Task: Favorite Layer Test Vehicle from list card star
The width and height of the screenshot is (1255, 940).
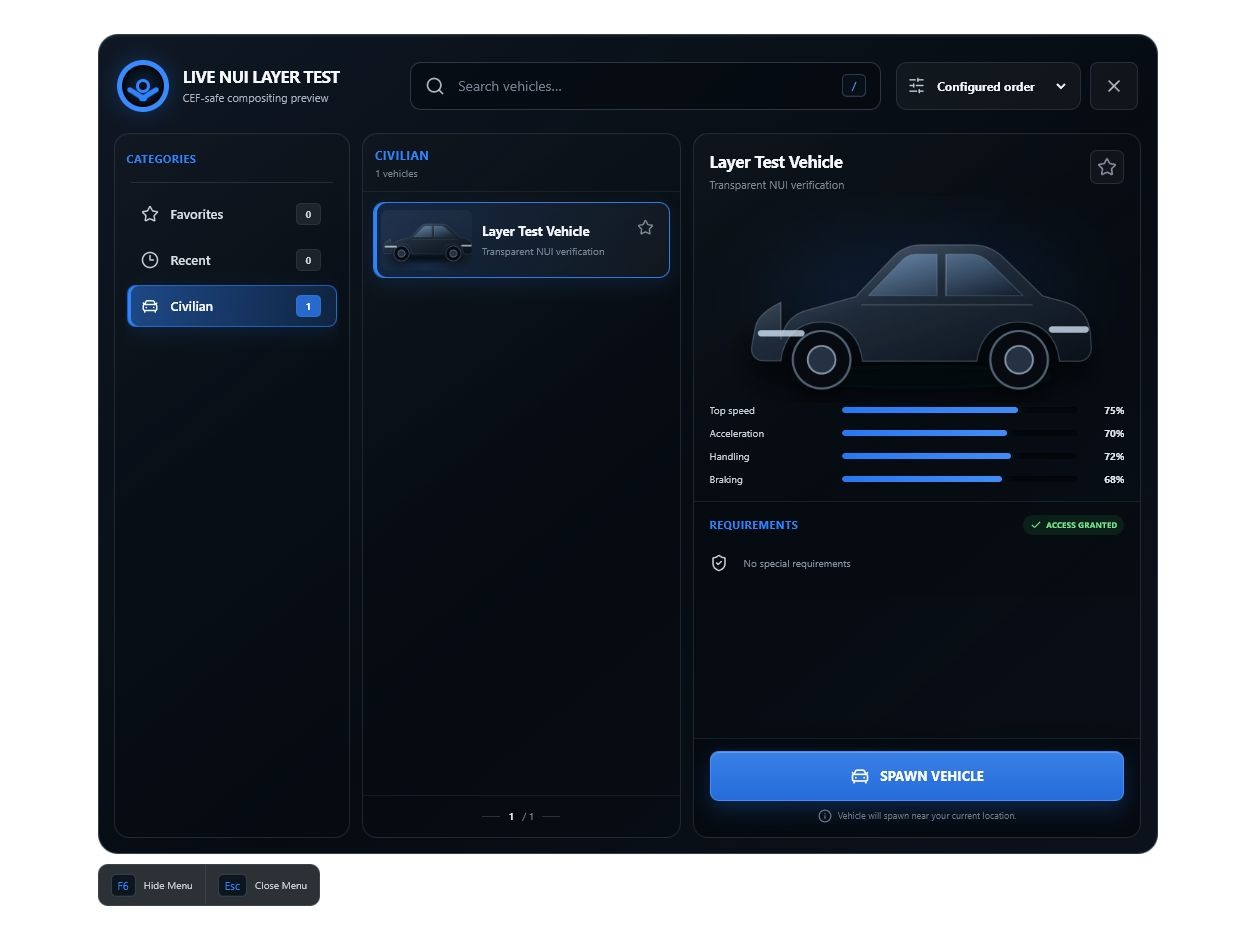Action: click(645, 228)
